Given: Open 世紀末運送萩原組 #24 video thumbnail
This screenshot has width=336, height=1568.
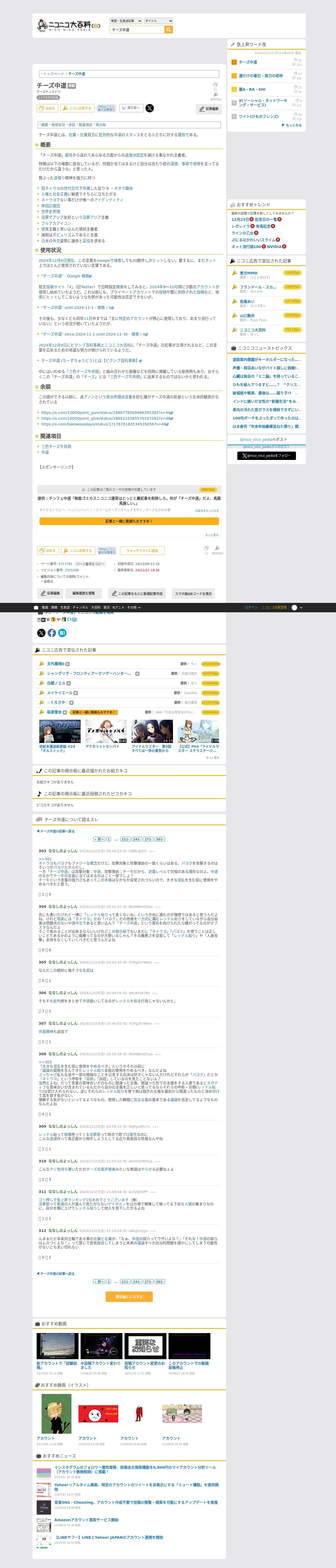Looking at the screenshot, I should click(x=60, y=732).
